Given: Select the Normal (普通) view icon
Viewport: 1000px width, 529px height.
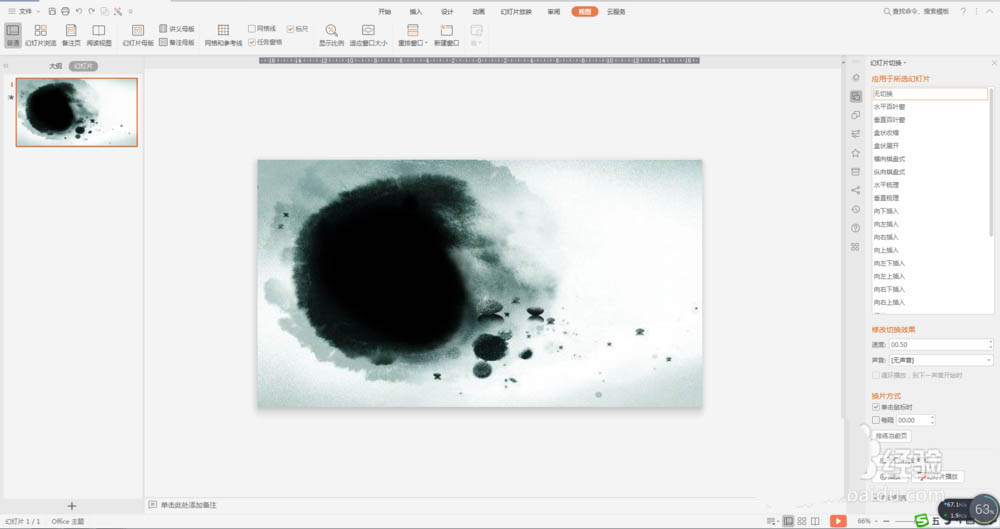Looking at the screenshot, I should pyautogui.click(x=13, y=35).
